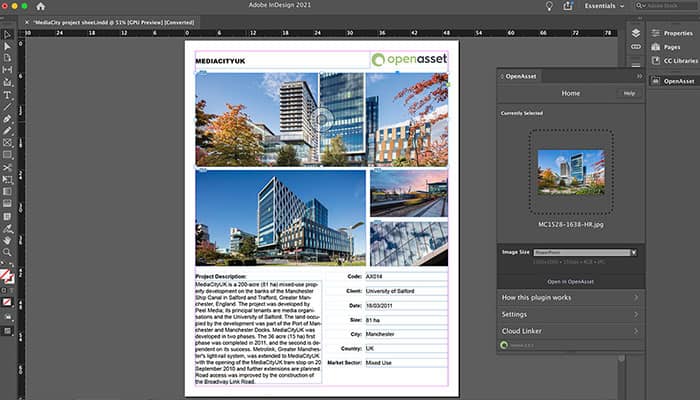Click the AX014 code value
The image size is (700, 400).
[374, 277]
